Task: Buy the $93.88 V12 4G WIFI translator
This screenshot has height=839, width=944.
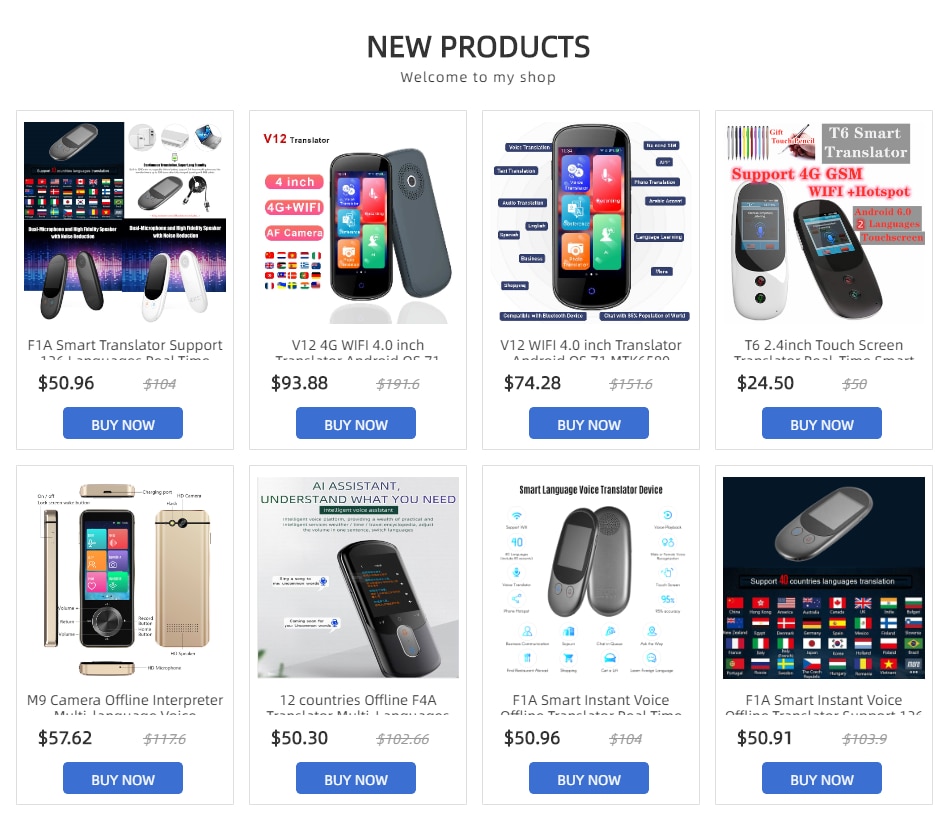Action: click(356, 423)
